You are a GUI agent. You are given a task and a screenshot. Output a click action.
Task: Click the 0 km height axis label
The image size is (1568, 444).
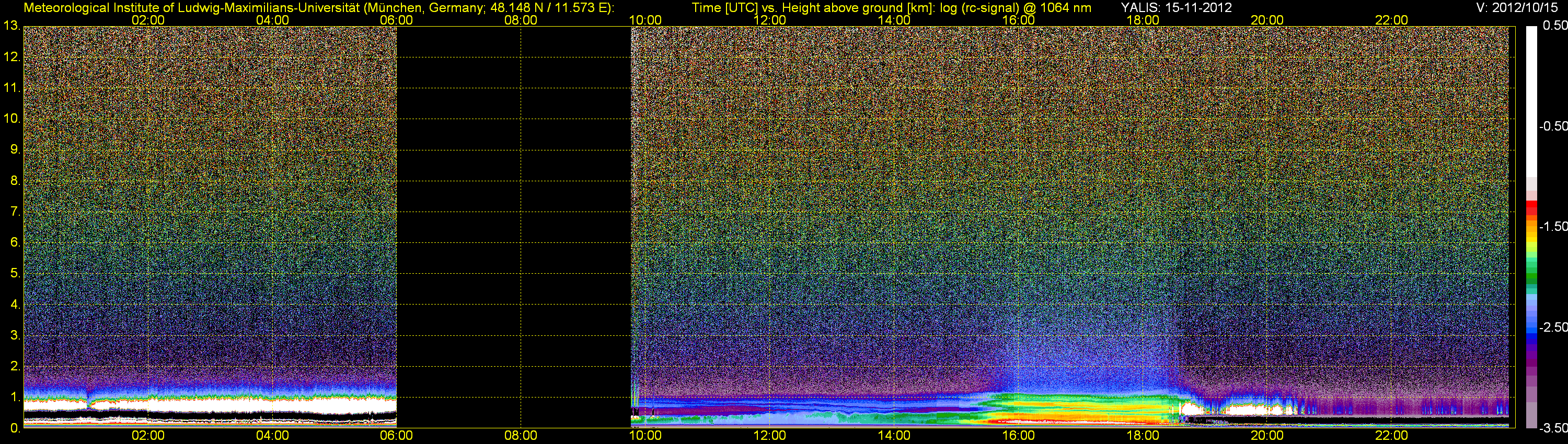pyautogui.click(x=15, y=428)
